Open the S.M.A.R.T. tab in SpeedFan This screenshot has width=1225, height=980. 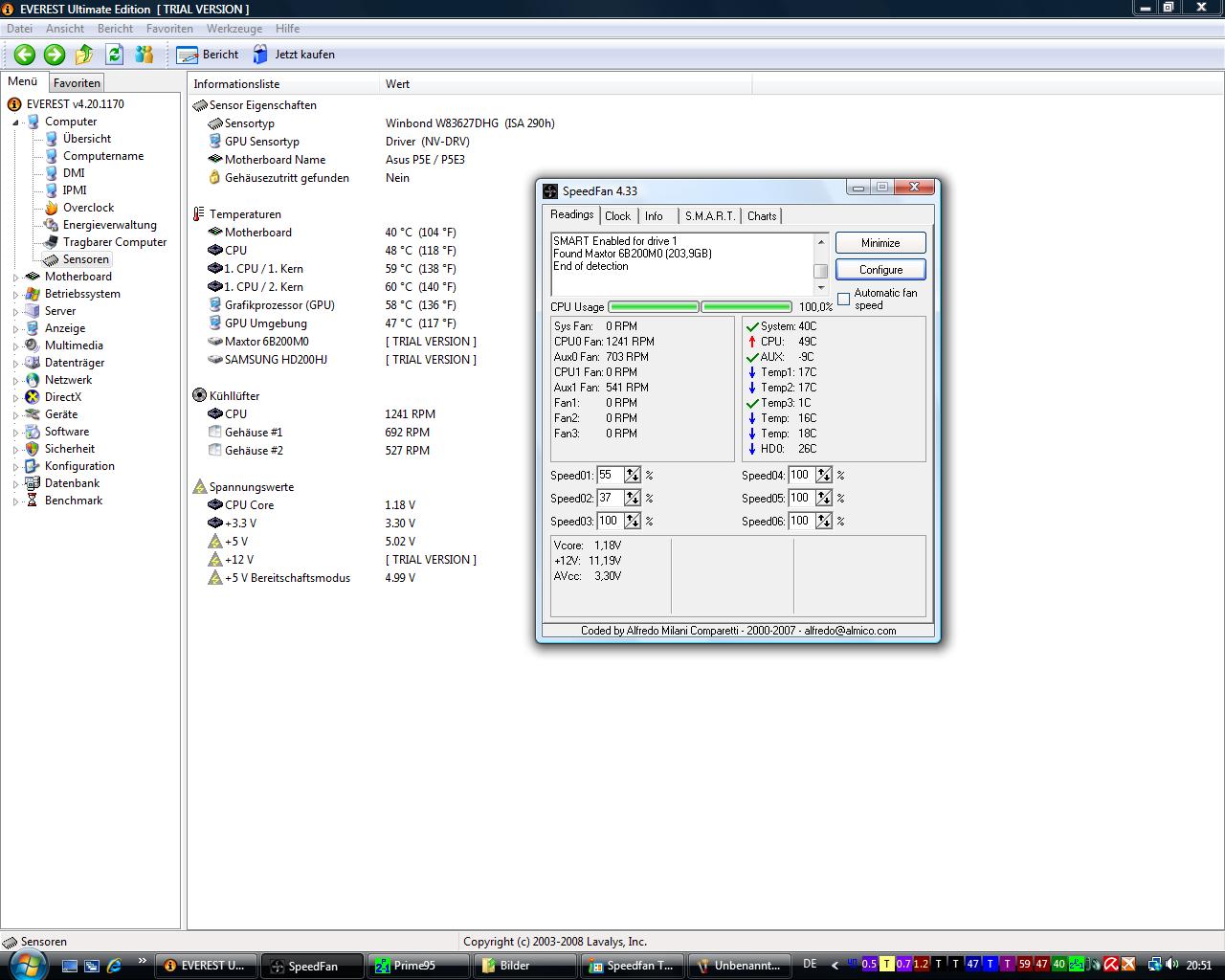pos(710,216)
